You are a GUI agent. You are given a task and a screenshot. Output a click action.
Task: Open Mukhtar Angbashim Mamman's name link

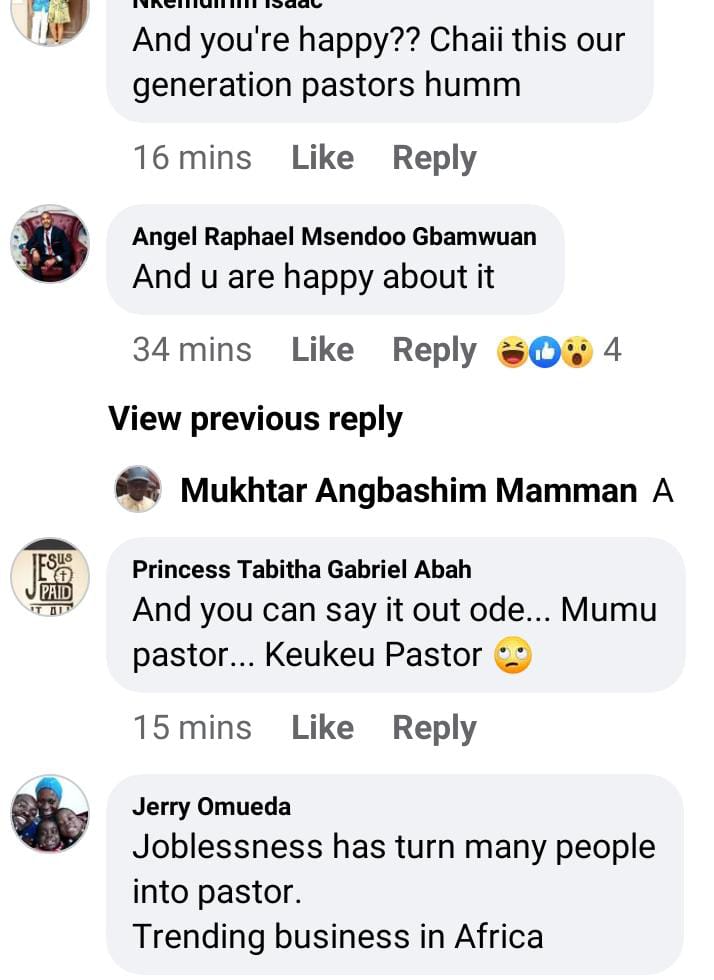click(x=408, y=491)
